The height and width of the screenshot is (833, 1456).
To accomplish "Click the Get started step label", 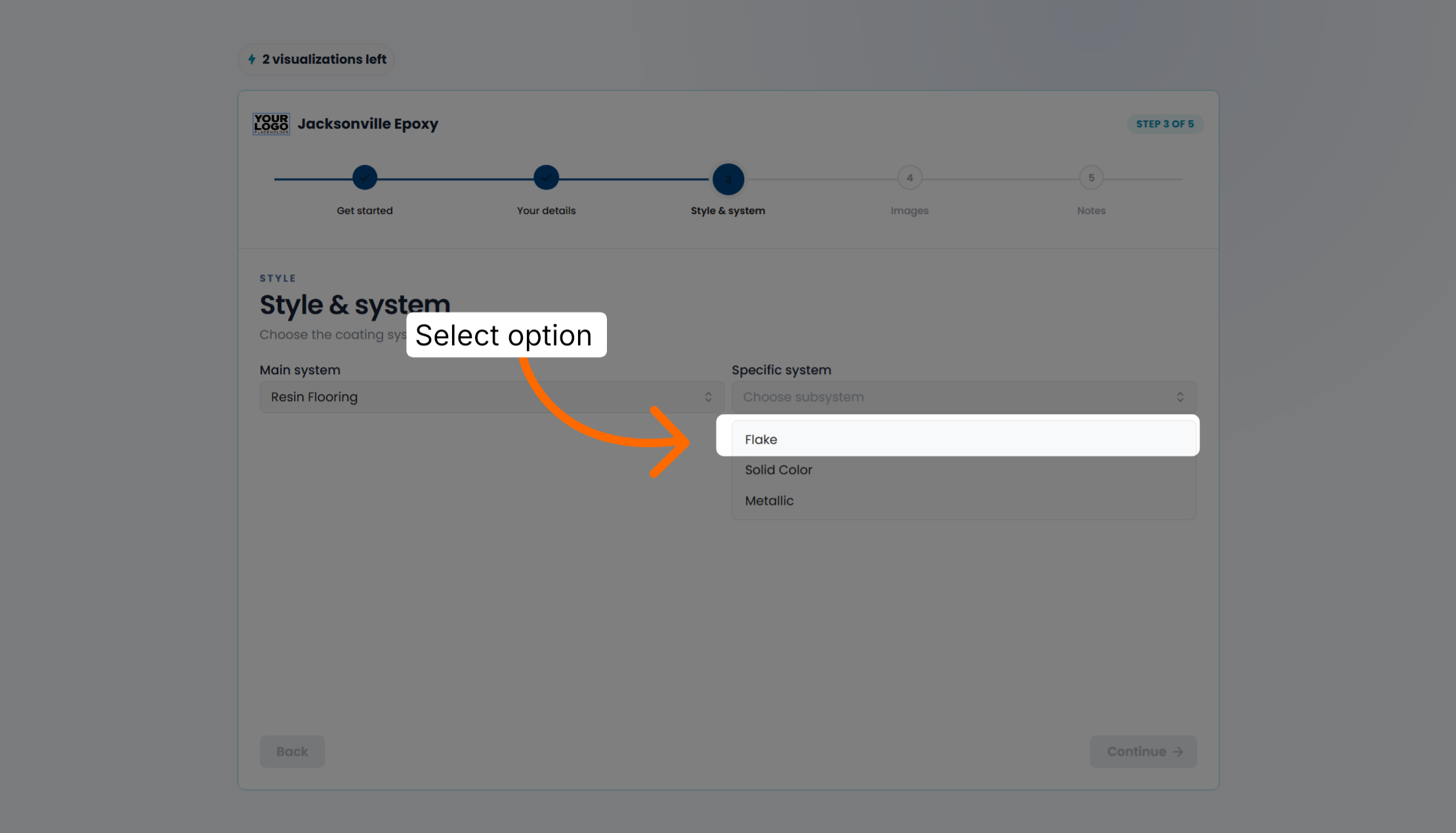I will [365, 211].
